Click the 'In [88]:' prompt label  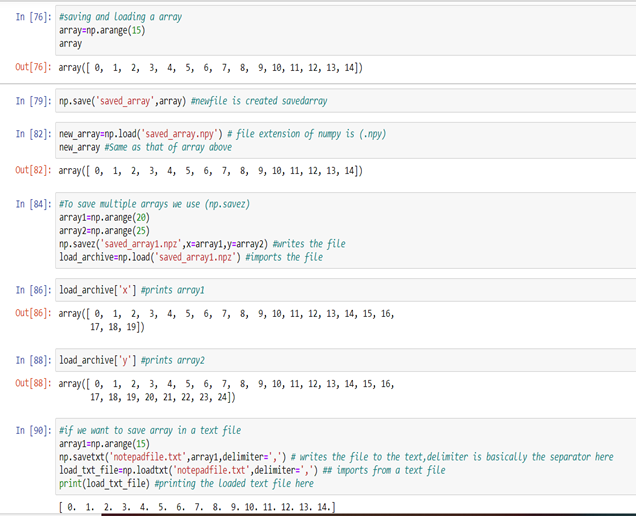[34, 360]
